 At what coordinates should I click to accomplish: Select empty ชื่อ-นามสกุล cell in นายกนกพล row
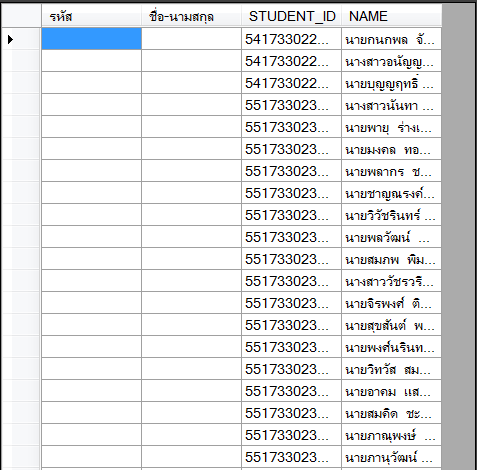coord(191,39)
